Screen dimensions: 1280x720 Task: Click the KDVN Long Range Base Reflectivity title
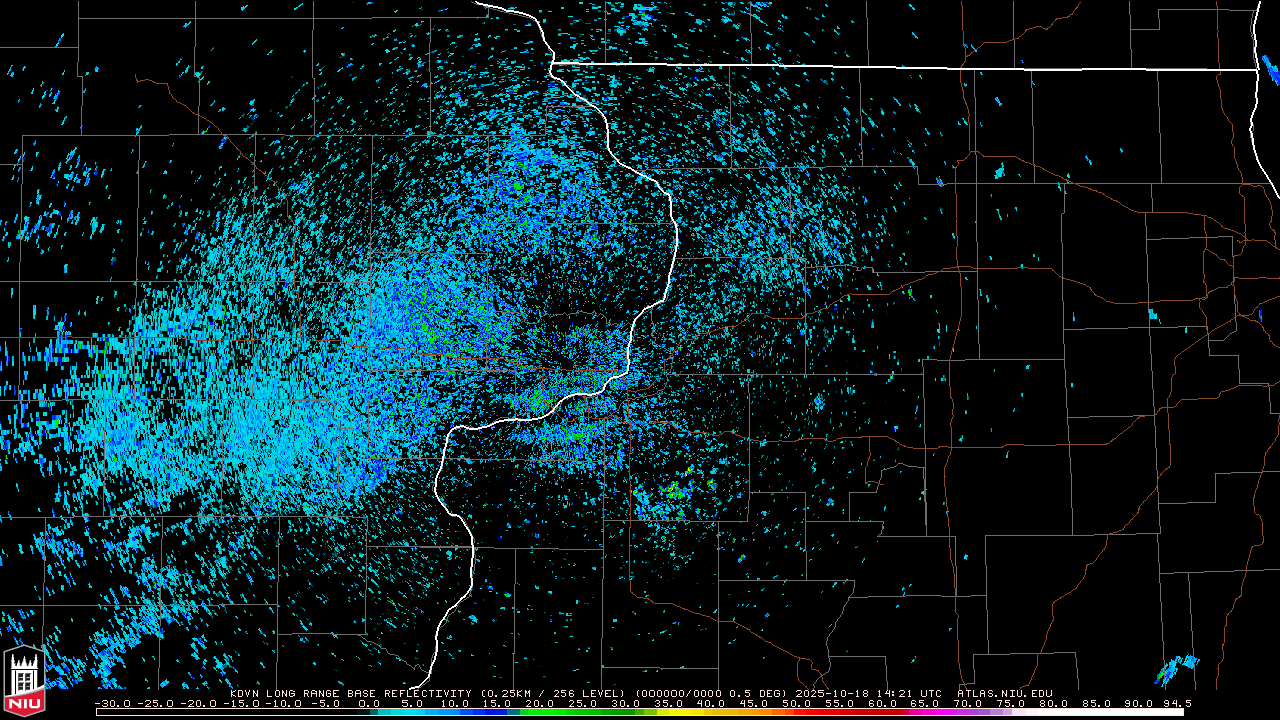click(350, 693)
